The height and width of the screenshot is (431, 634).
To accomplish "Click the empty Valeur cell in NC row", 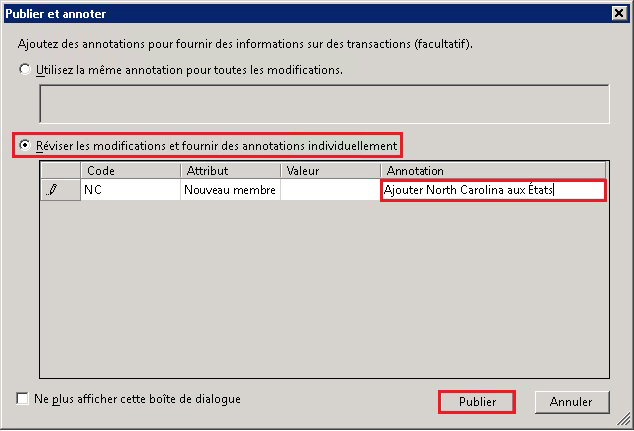I will 330,190.
